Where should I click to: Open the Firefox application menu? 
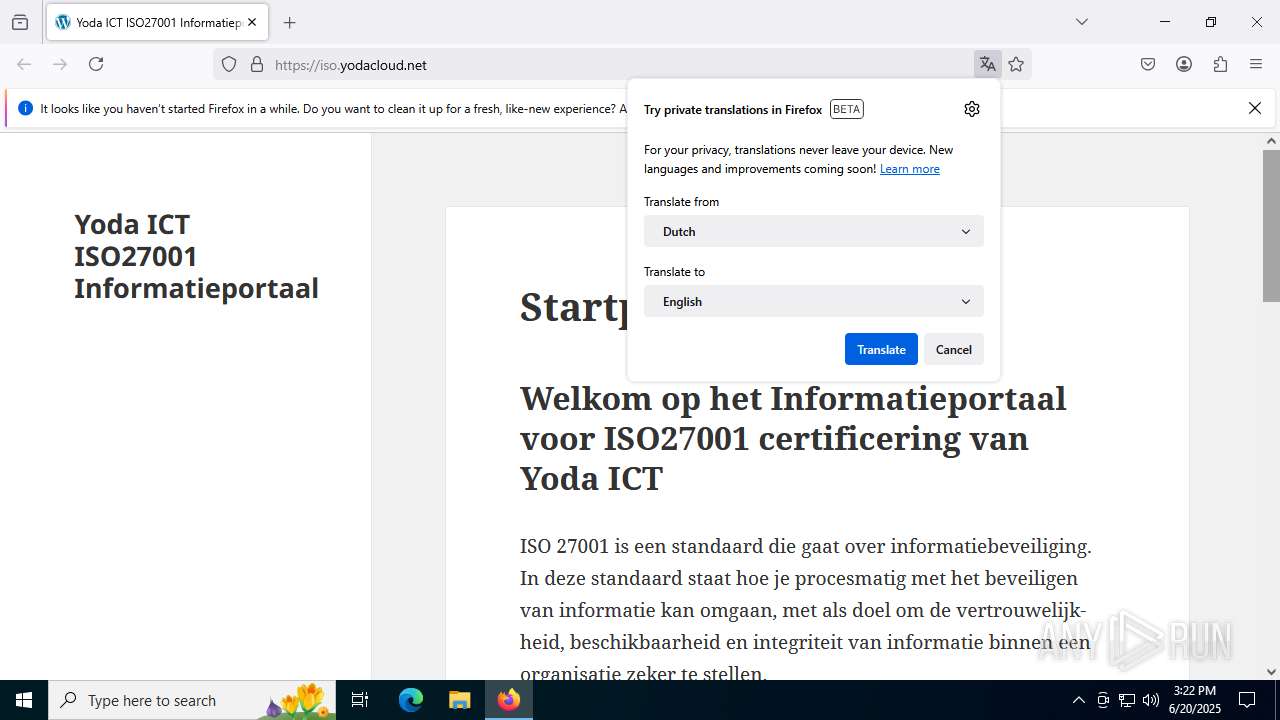1256,64
